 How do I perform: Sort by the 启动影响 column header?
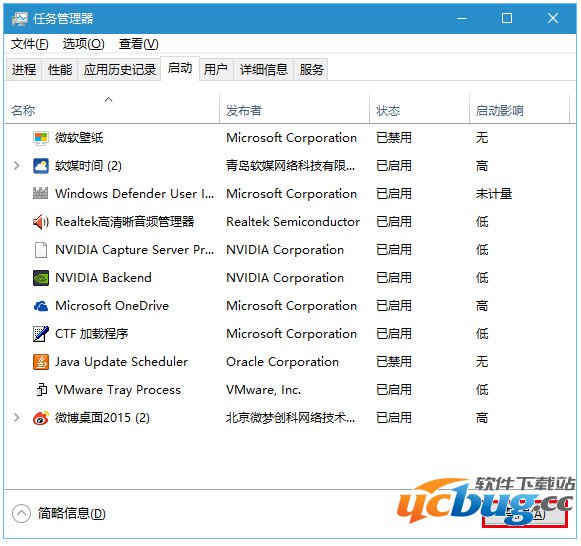(519, 110)
